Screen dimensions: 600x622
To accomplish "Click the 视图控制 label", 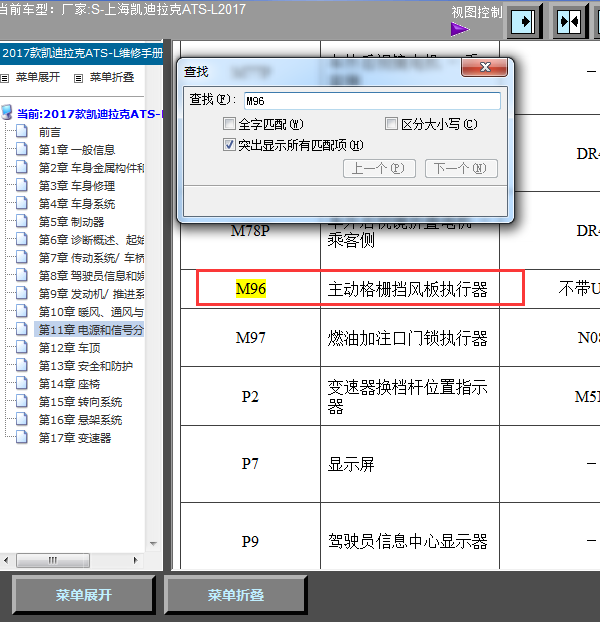I will (477, 12).
